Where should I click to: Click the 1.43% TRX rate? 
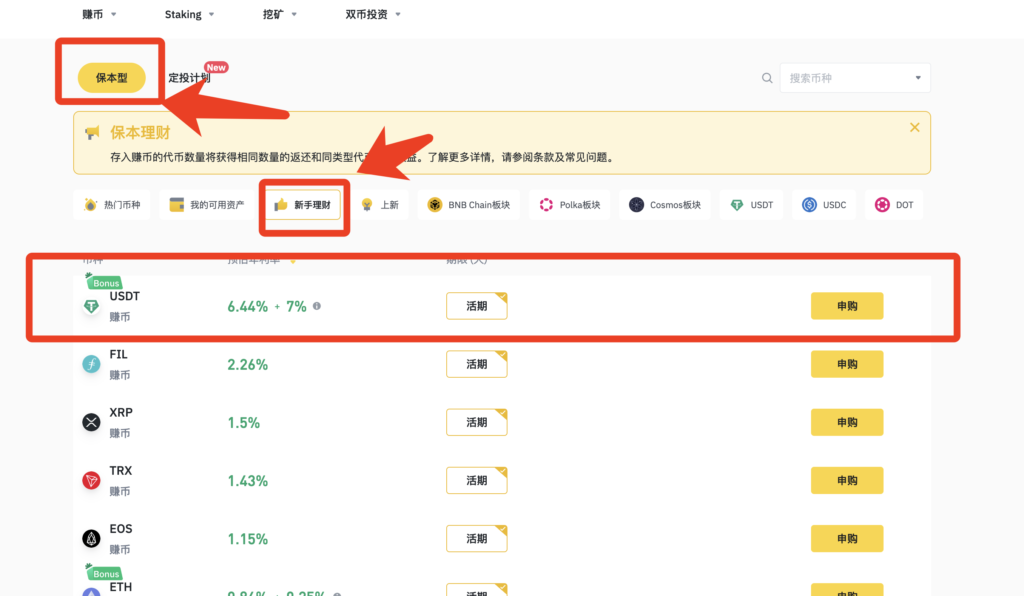tap(248, 481)
